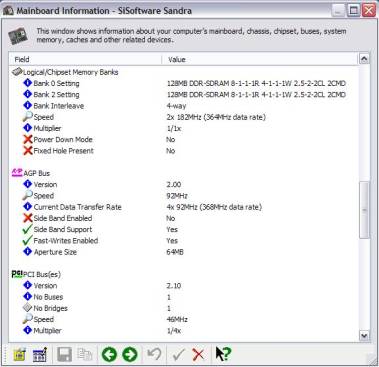Click the refresh undo arrow icon
Image resolution: width=379 pixels, height=367 pixels.
(x=154, y=354)
